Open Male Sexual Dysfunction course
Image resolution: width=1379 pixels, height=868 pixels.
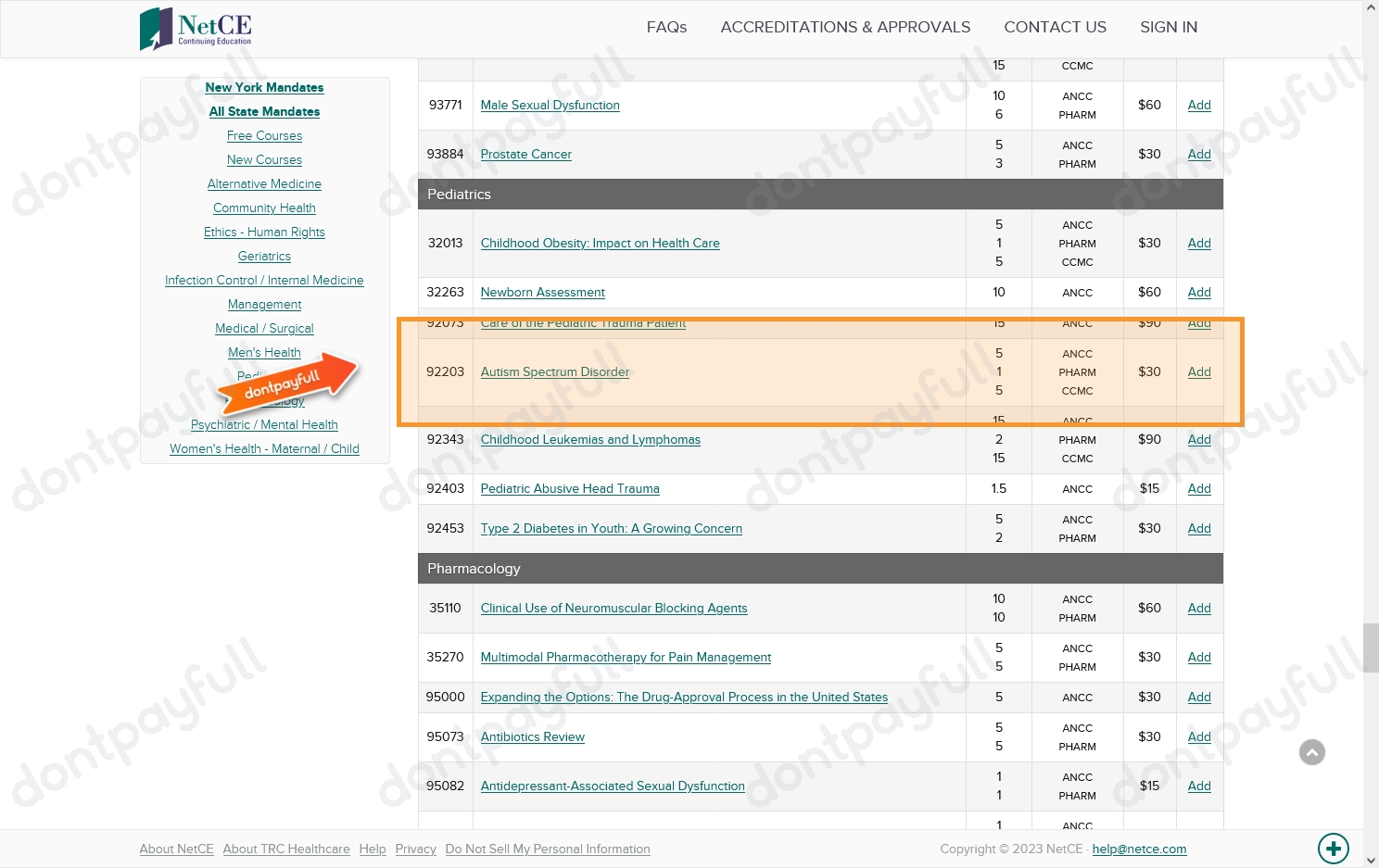(550, 105)
